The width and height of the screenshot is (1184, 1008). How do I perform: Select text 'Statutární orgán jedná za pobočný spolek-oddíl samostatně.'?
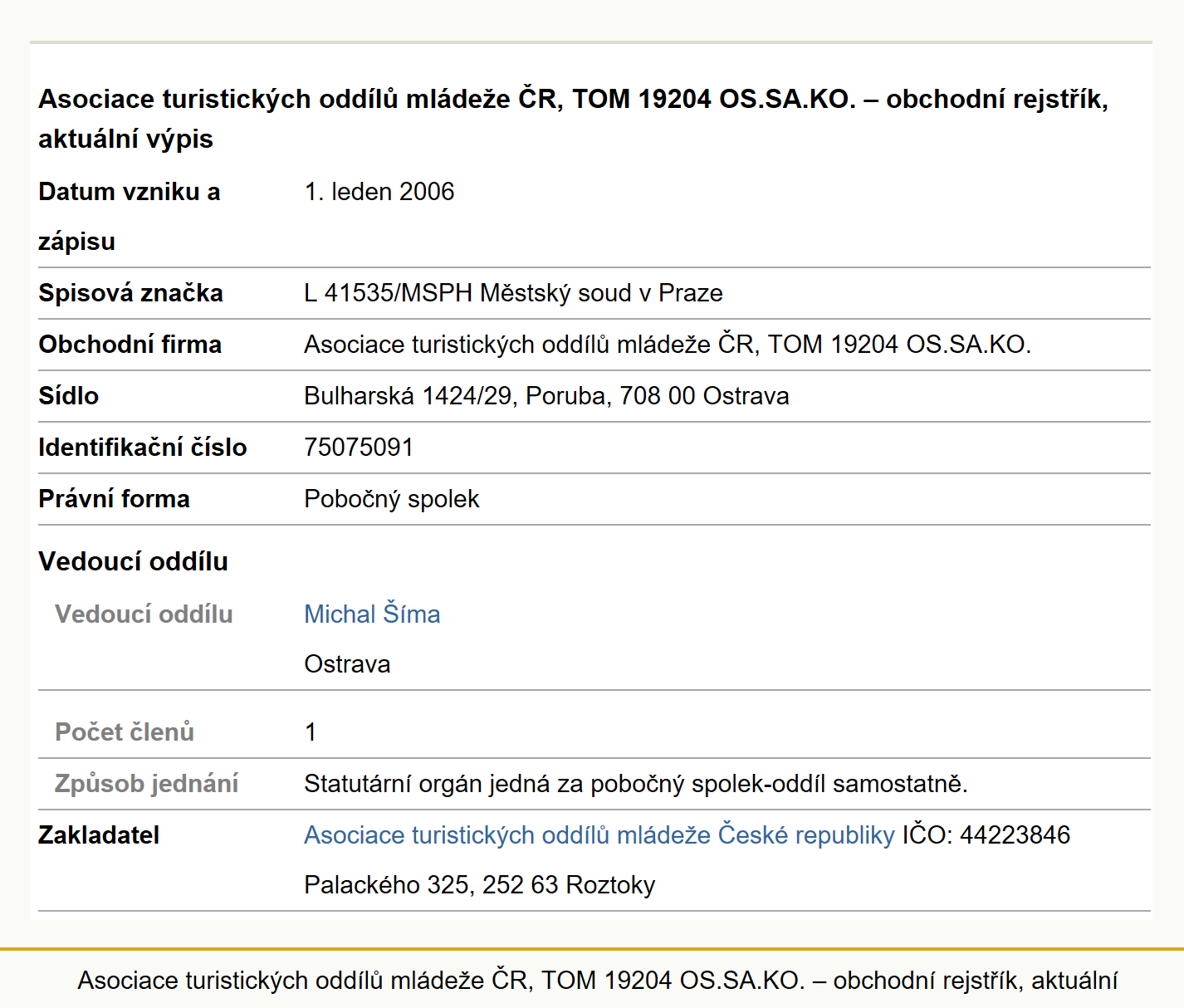click(x=636, y=783)
